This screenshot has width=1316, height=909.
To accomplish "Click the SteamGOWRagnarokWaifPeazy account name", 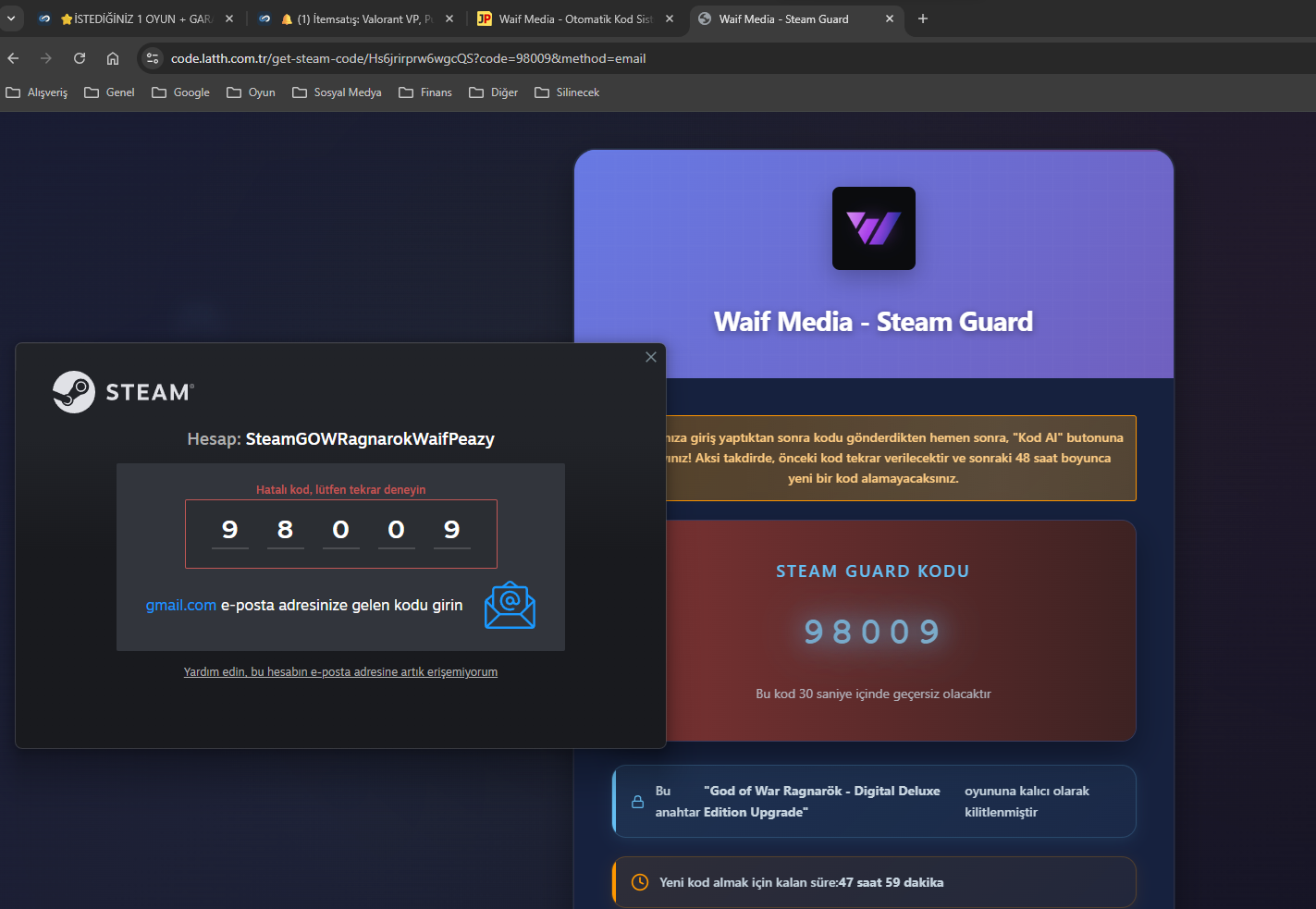I will [x=370, y=439].
